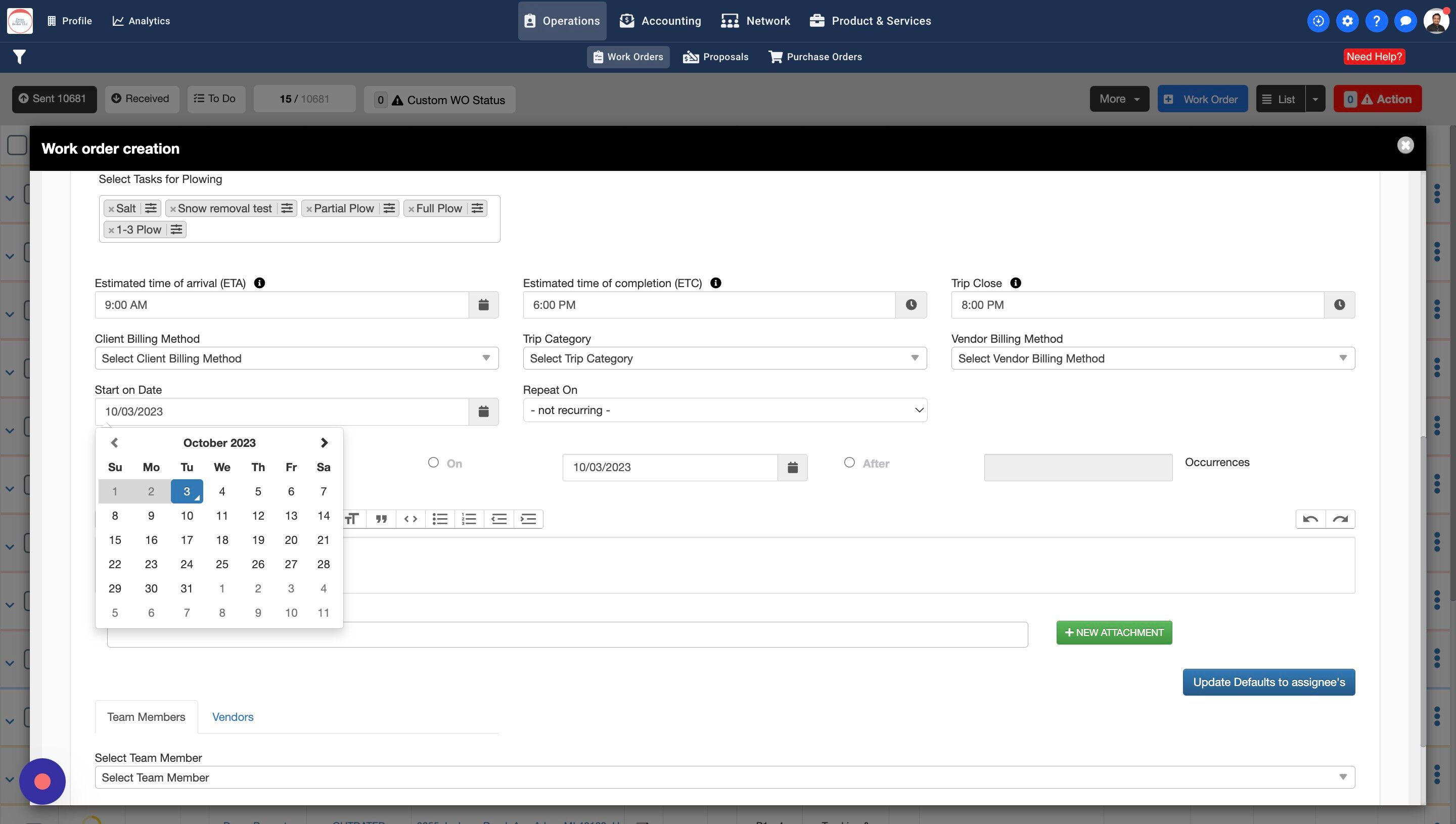This screenshot has height=824, width=1456.
Task: Remove the Full Plow task tag
Action: 412,209
